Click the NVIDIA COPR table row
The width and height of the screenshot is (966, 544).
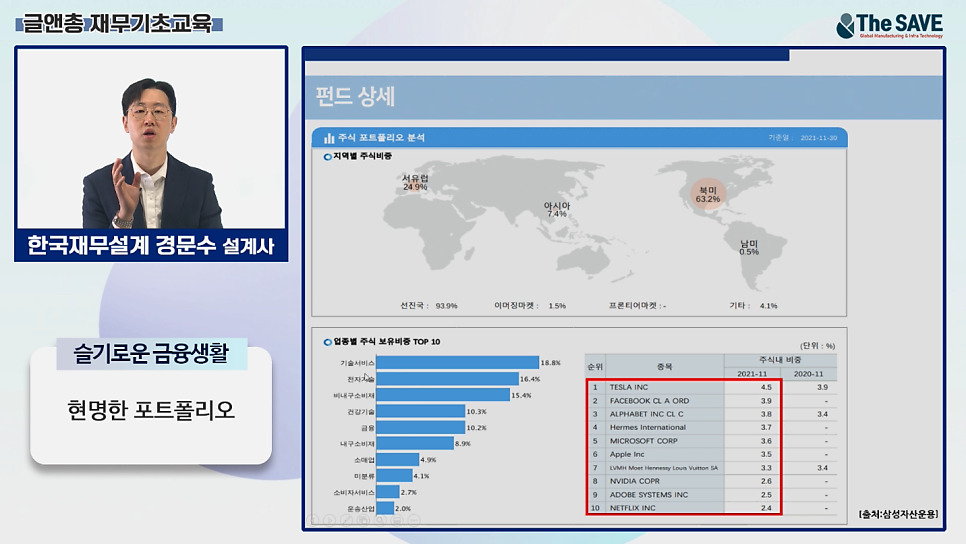coord(711,481)
